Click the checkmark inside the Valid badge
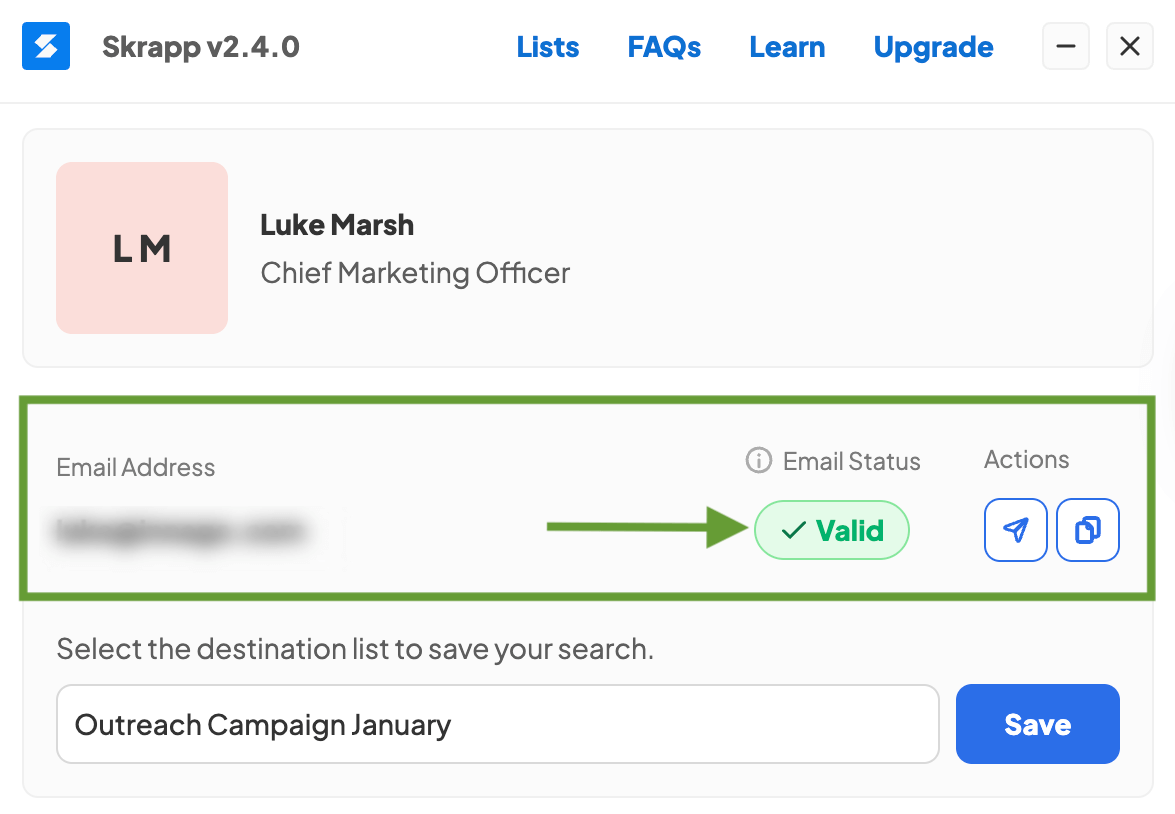The image size is (1175, 814). pyautogui.click(x=792, y=530)
